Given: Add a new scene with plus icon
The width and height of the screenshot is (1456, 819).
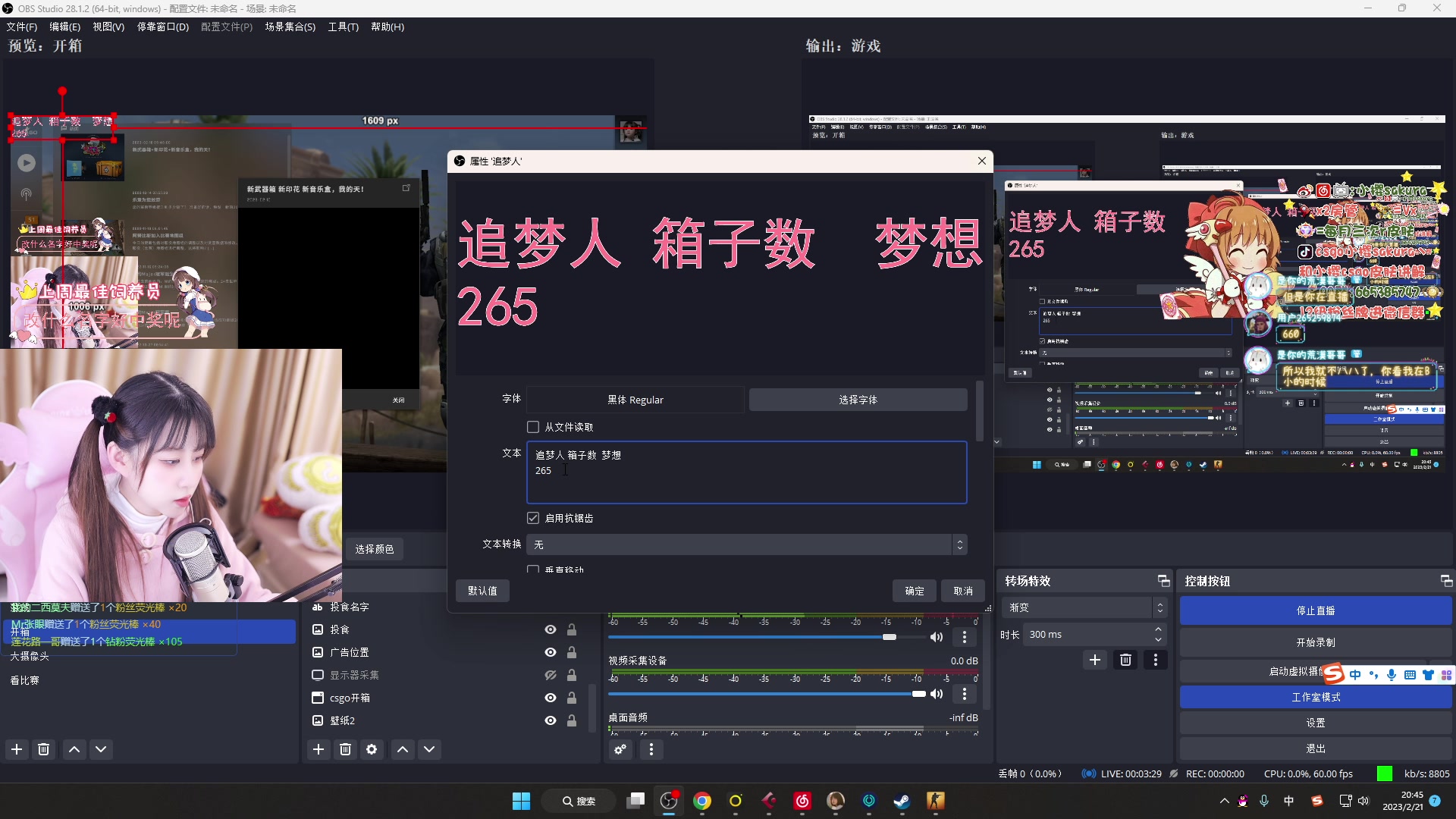Looking at the screenshot, I should (17, 749).
